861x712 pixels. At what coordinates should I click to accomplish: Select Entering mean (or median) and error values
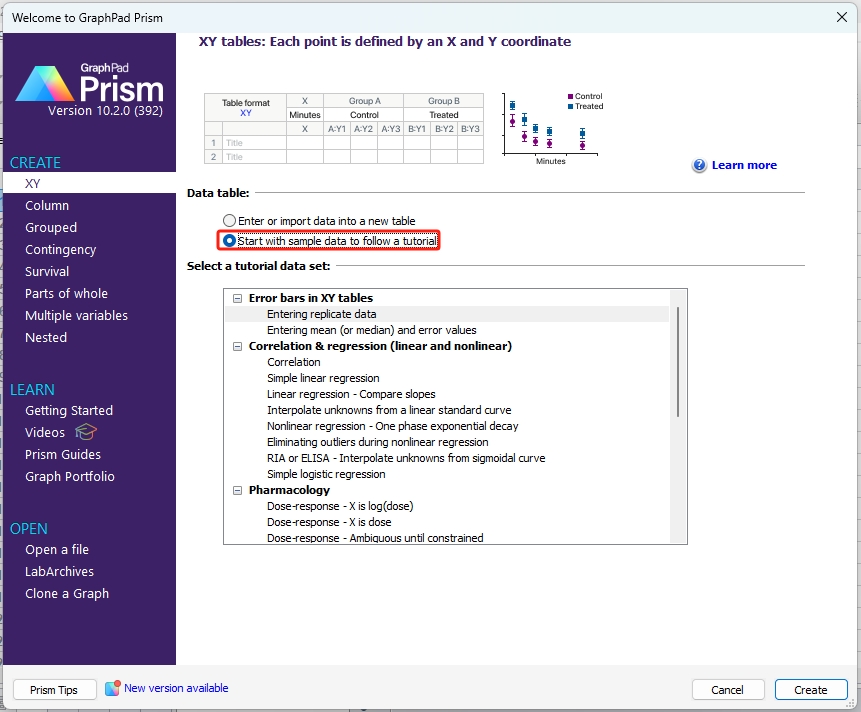click(372, 330)
